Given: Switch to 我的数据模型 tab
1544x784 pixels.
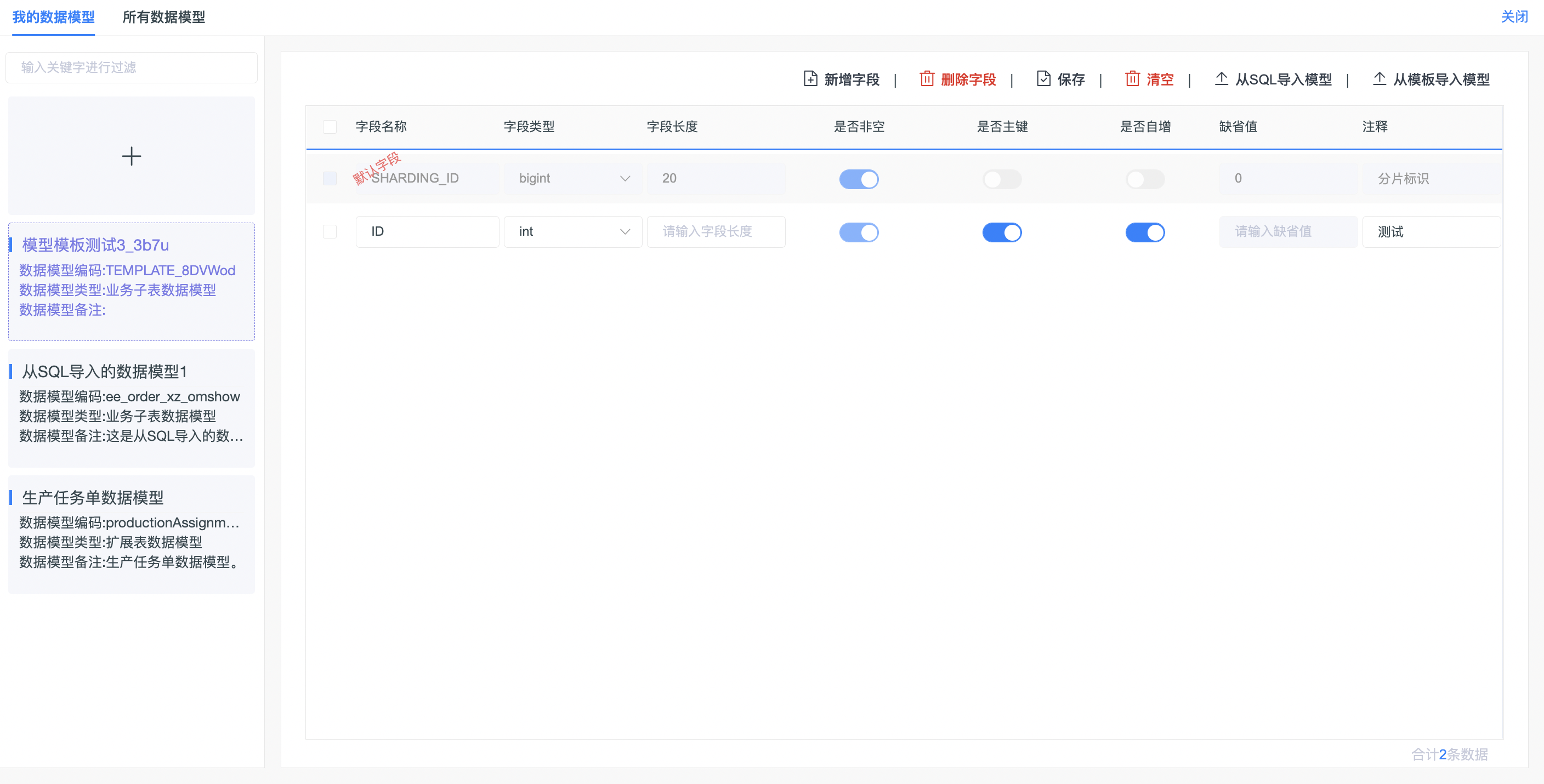Looking at the screenshot, I should [x=53, y=17].
